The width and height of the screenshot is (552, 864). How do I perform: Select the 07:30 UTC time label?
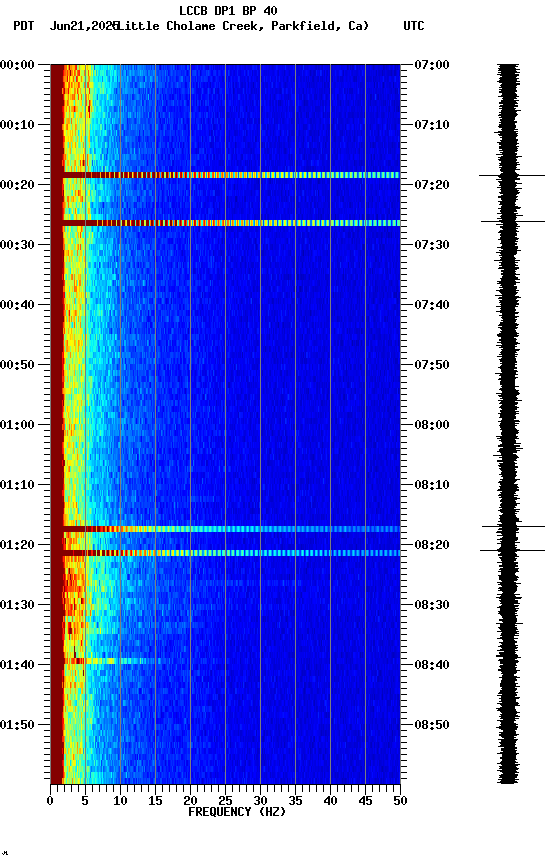(x=432, y=245)
